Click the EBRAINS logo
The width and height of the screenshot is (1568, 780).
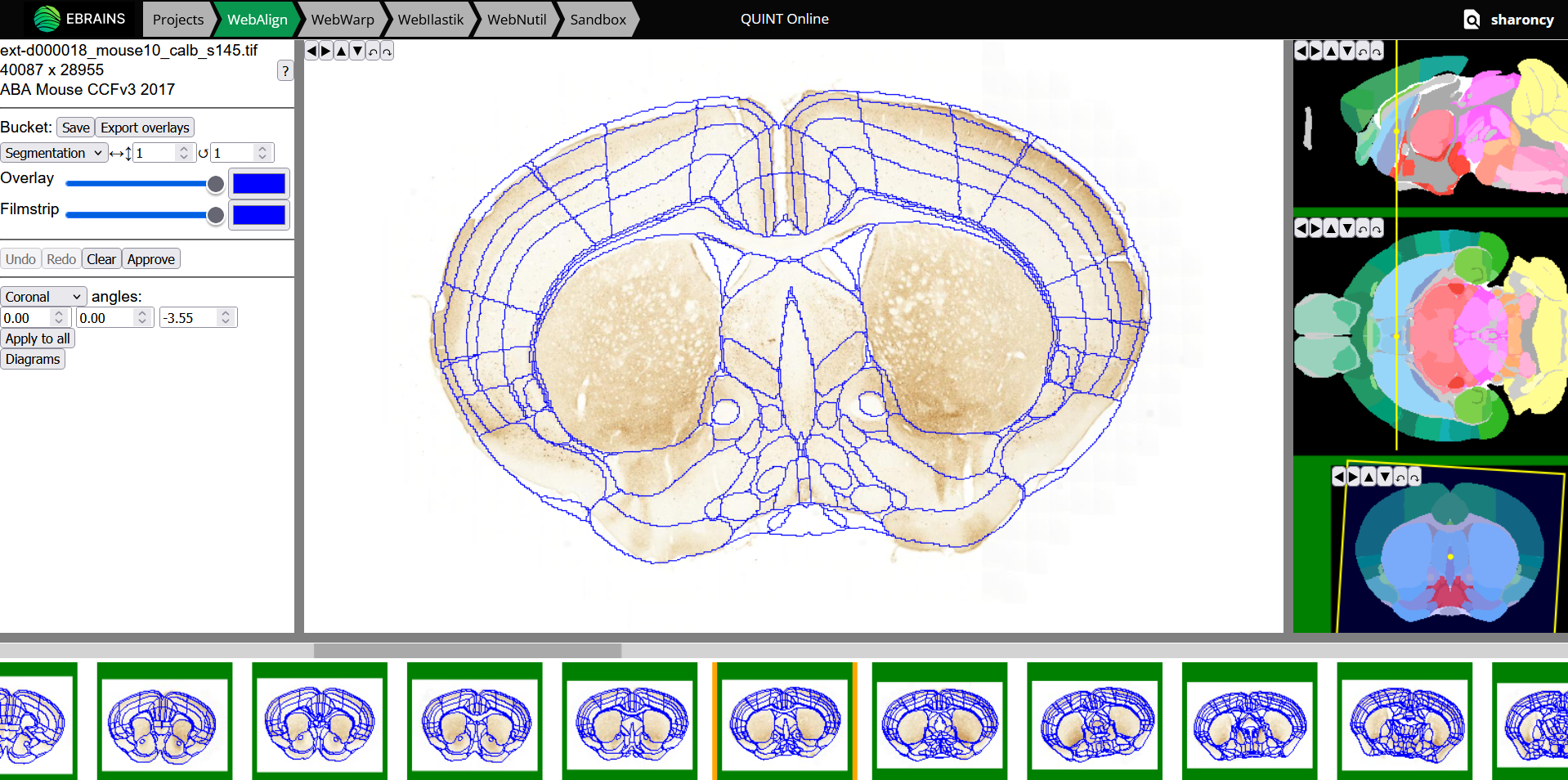point(79,19)
